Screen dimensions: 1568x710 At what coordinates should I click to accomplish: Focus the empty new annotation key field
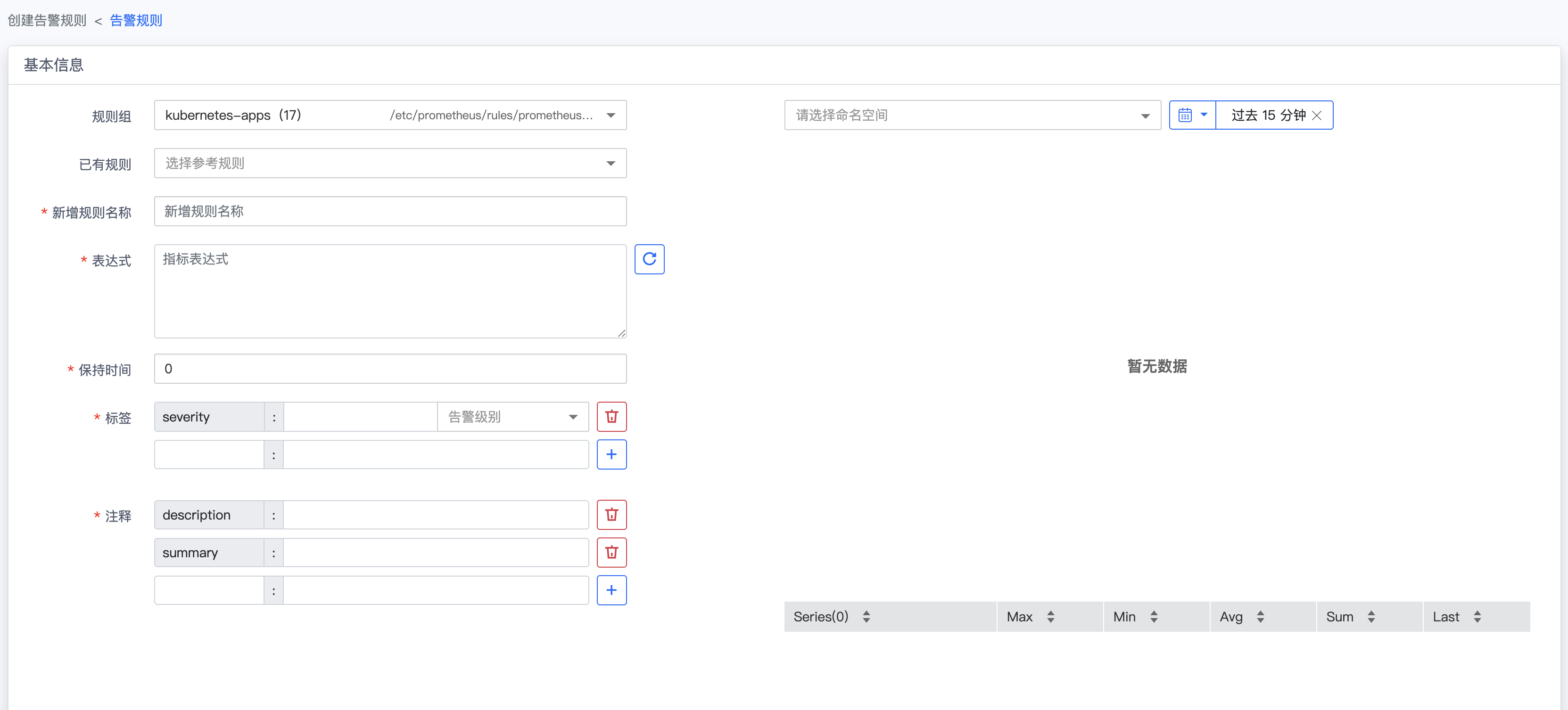[209, 591]
